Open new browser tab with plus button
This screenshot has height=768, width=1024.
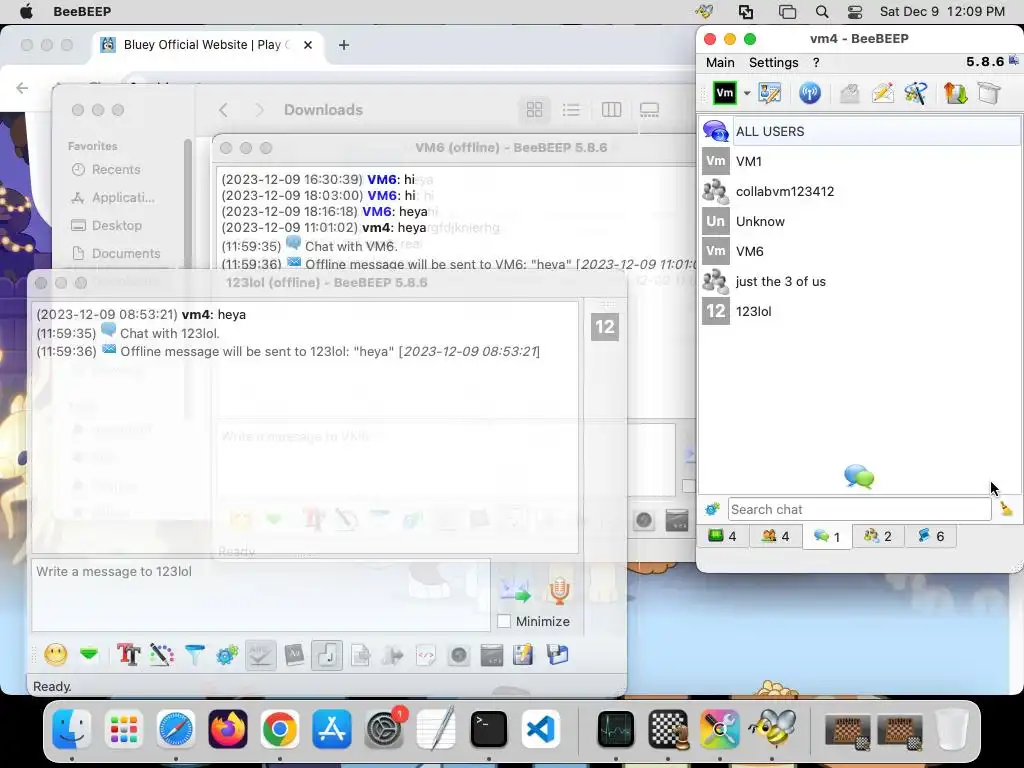click(x=344, y=45)
